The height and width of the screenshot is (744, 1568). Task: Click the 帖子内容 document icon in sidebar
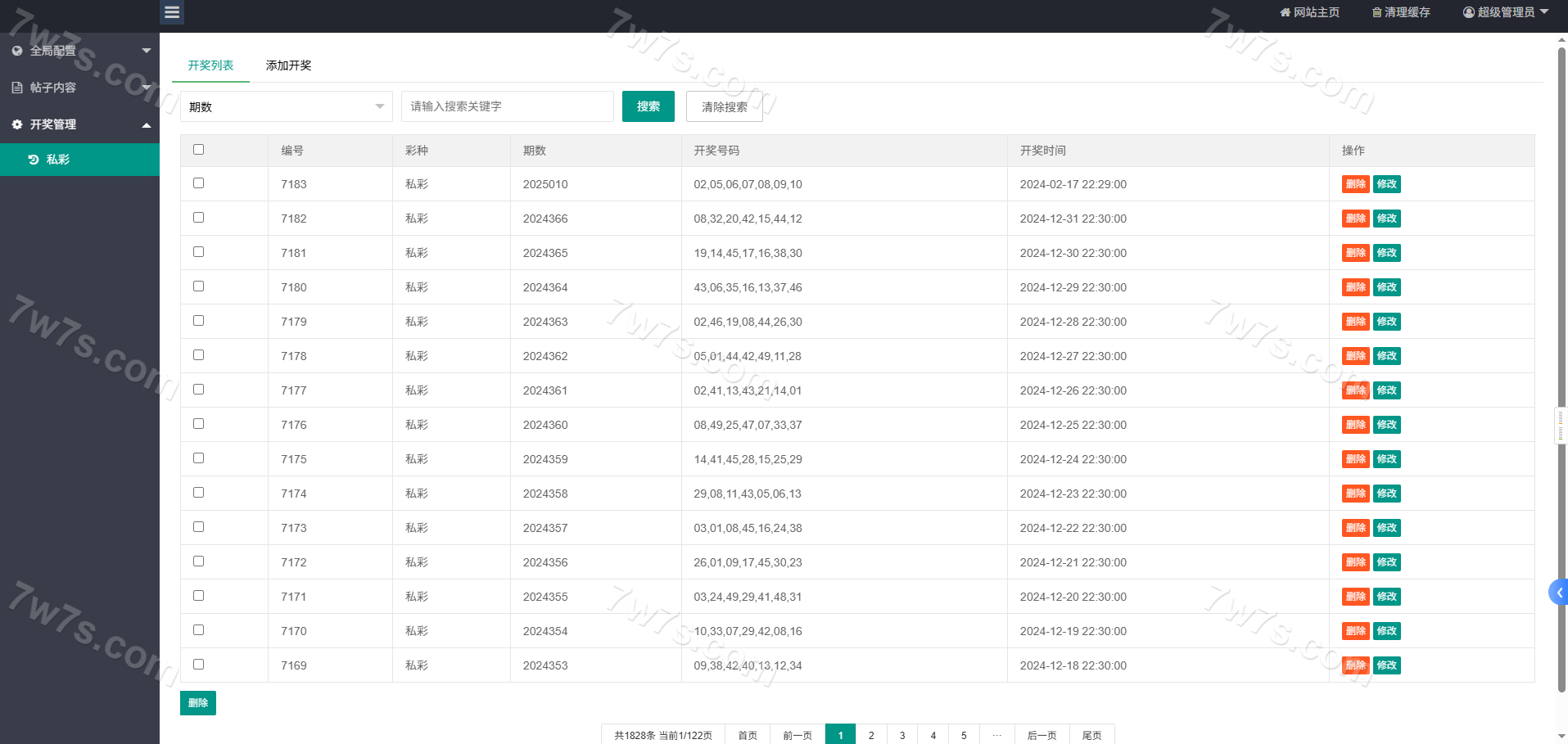tap(17, 88)
